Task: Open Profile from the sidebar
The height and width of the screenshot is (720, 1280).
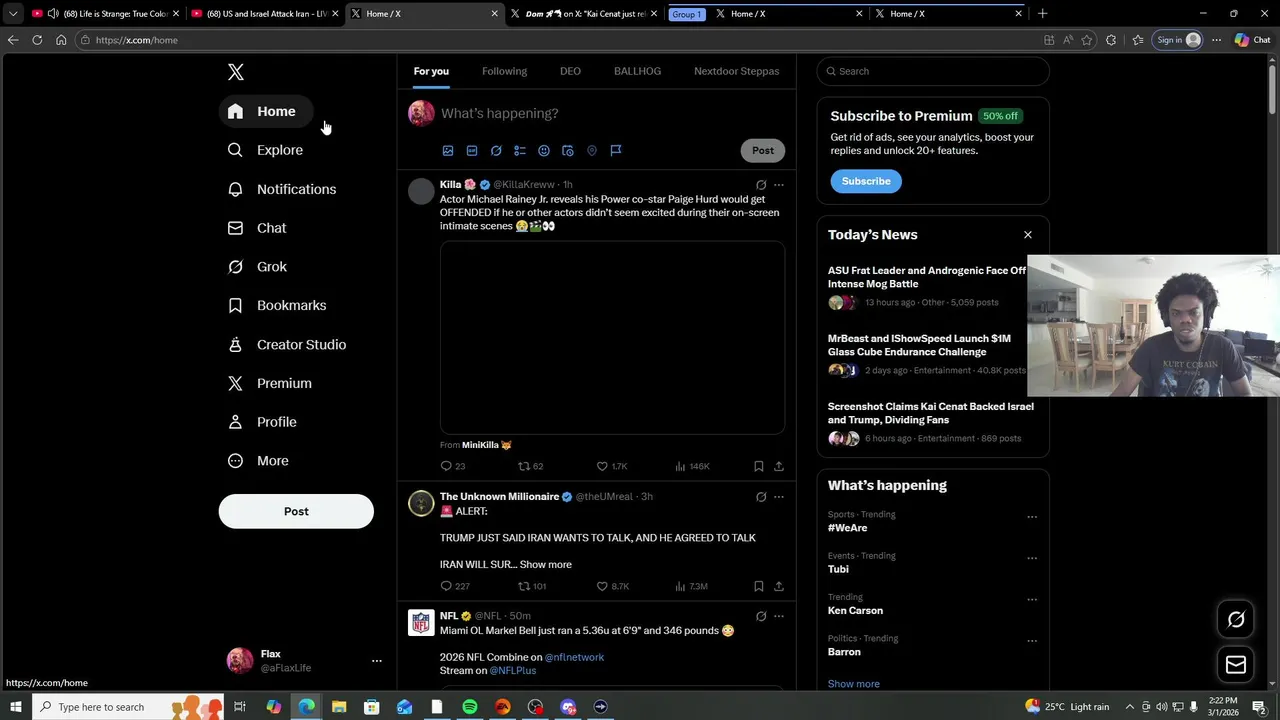Action: click(263, 422)
